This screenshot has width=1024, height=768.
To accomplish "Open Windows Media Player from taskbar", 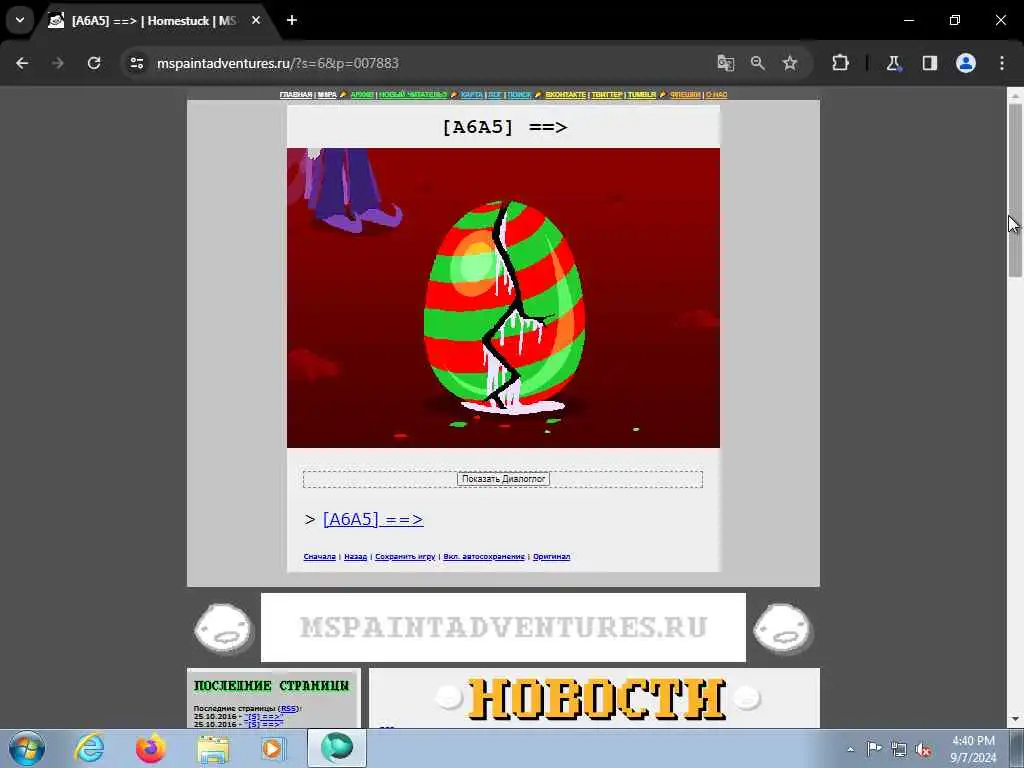I will tap(274, 748).
